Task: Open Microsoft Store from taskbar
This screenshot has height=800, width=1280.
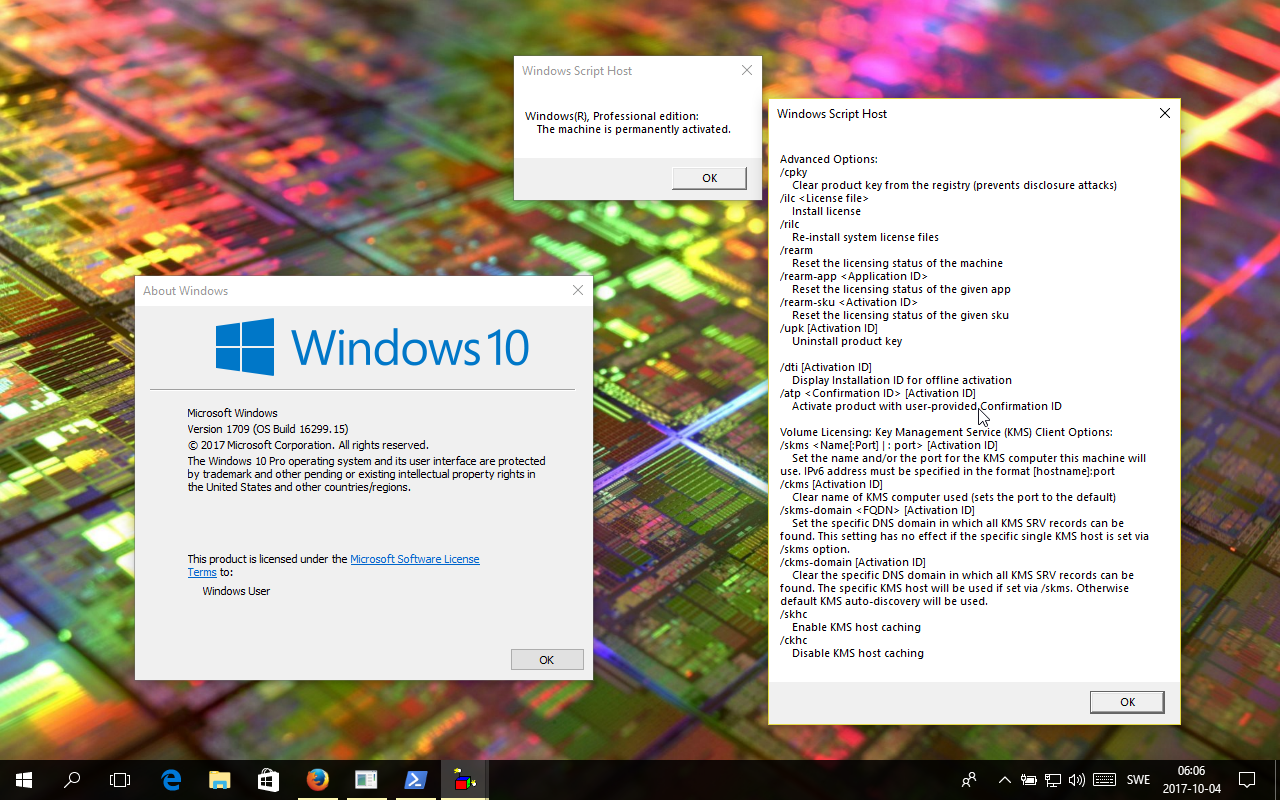Action: tap(268, 780)
